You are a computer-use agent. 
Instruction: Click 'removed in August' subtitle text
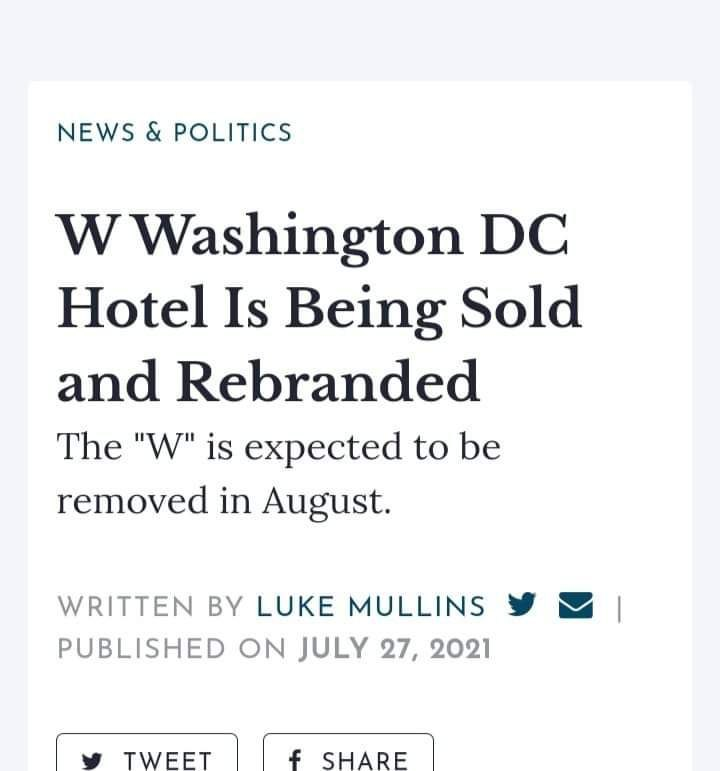pos(223,499)
